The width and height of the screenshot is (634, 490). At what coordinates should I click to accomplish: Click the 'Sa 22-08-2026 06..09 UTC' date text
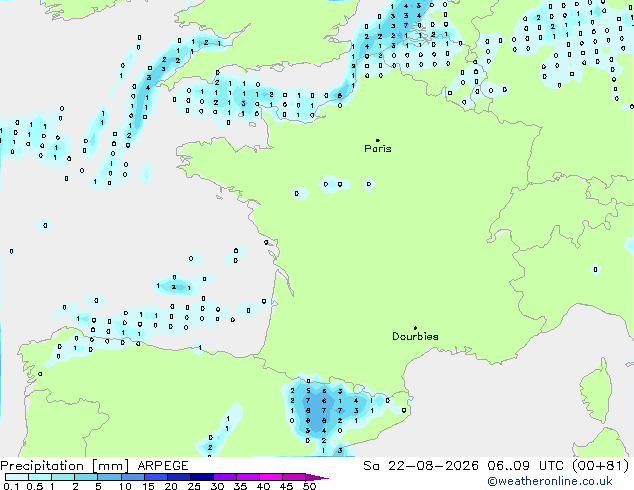click(x=463, y=466)
